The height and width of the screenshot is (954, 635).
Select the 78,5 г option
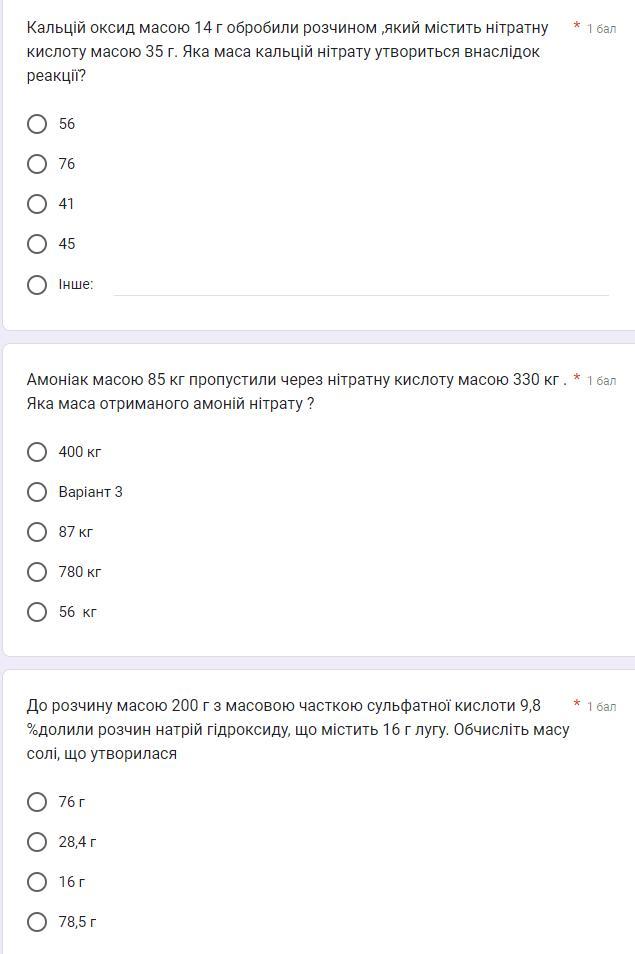(x=37, y=922)
